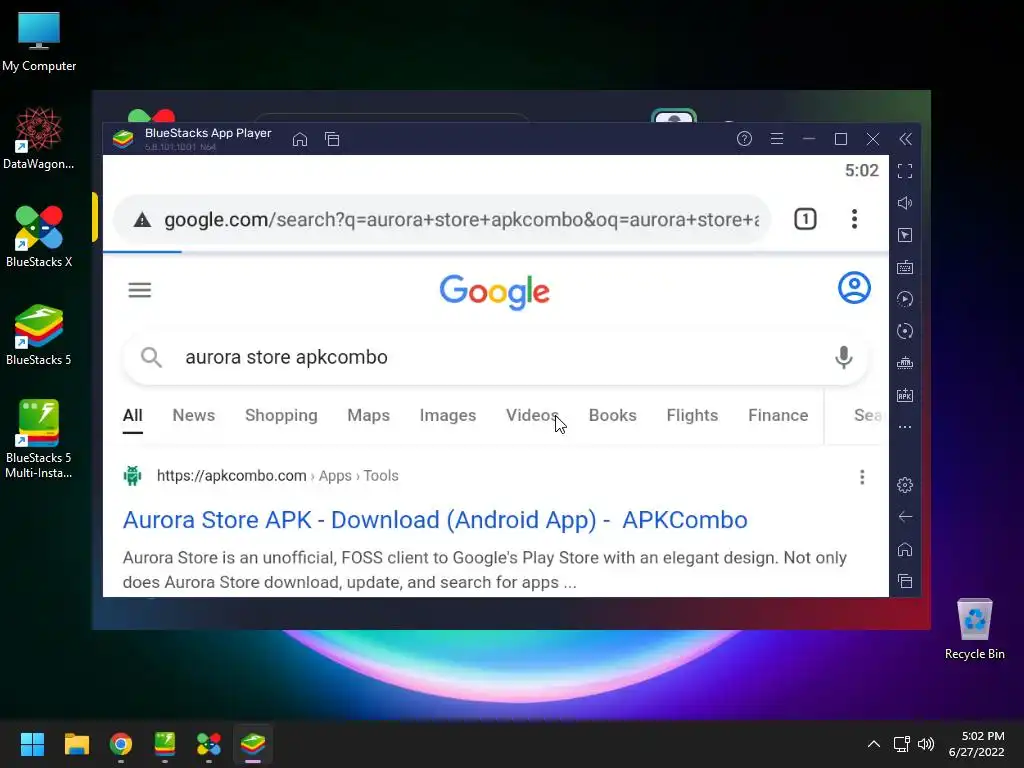Open BlueStacks X from the taskbar

tap(209, 744)
